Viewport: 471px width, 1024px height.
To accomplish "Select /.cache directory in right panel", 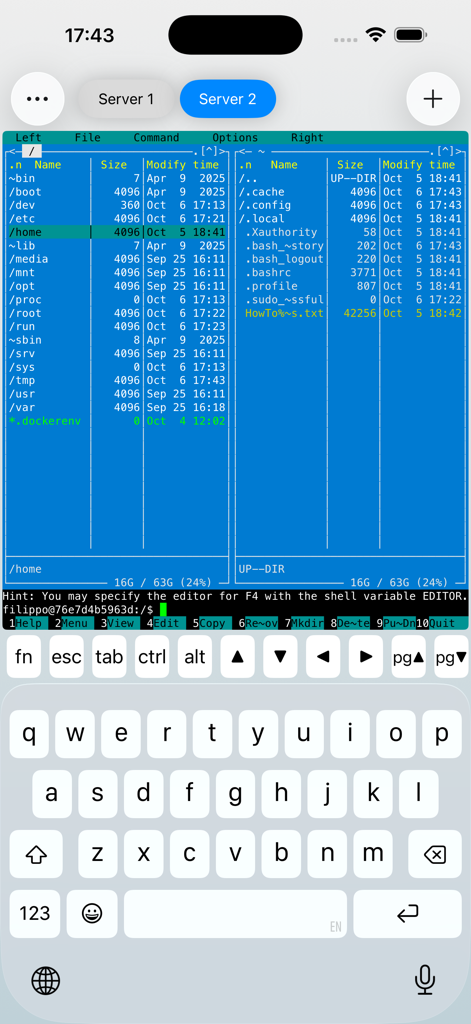I will [x=350, y=191].
